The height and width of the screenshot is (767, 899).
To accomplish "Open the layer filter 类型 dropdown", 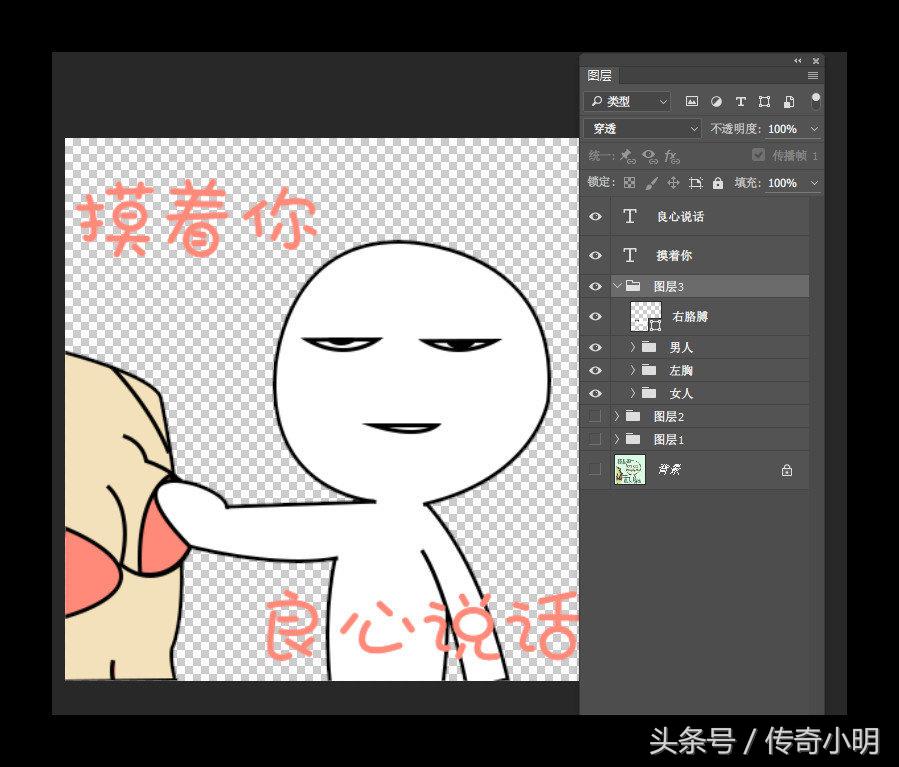I will 627,101.
